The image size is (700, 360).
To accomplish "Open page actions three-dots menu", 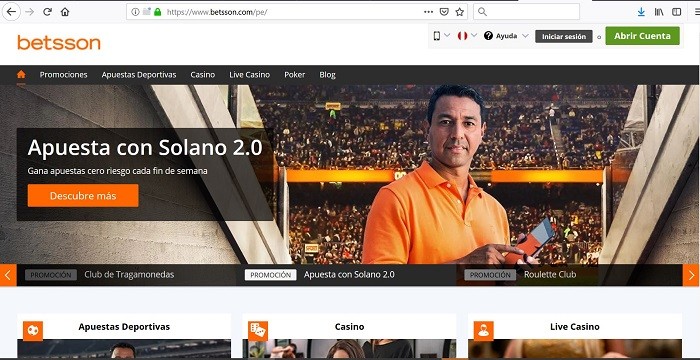I will (x=428, y=12).
